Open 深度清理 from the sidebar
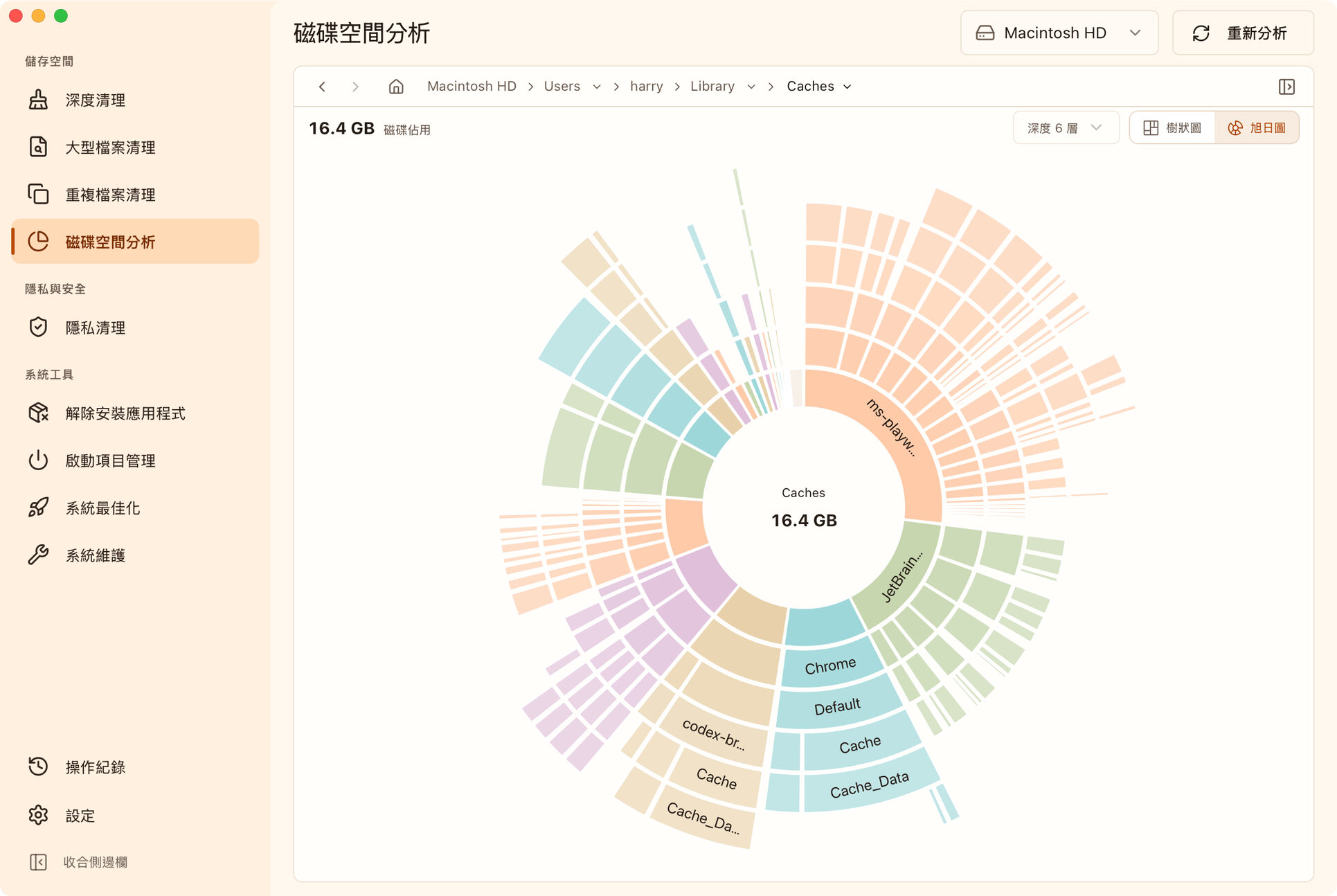 (135, 100)
